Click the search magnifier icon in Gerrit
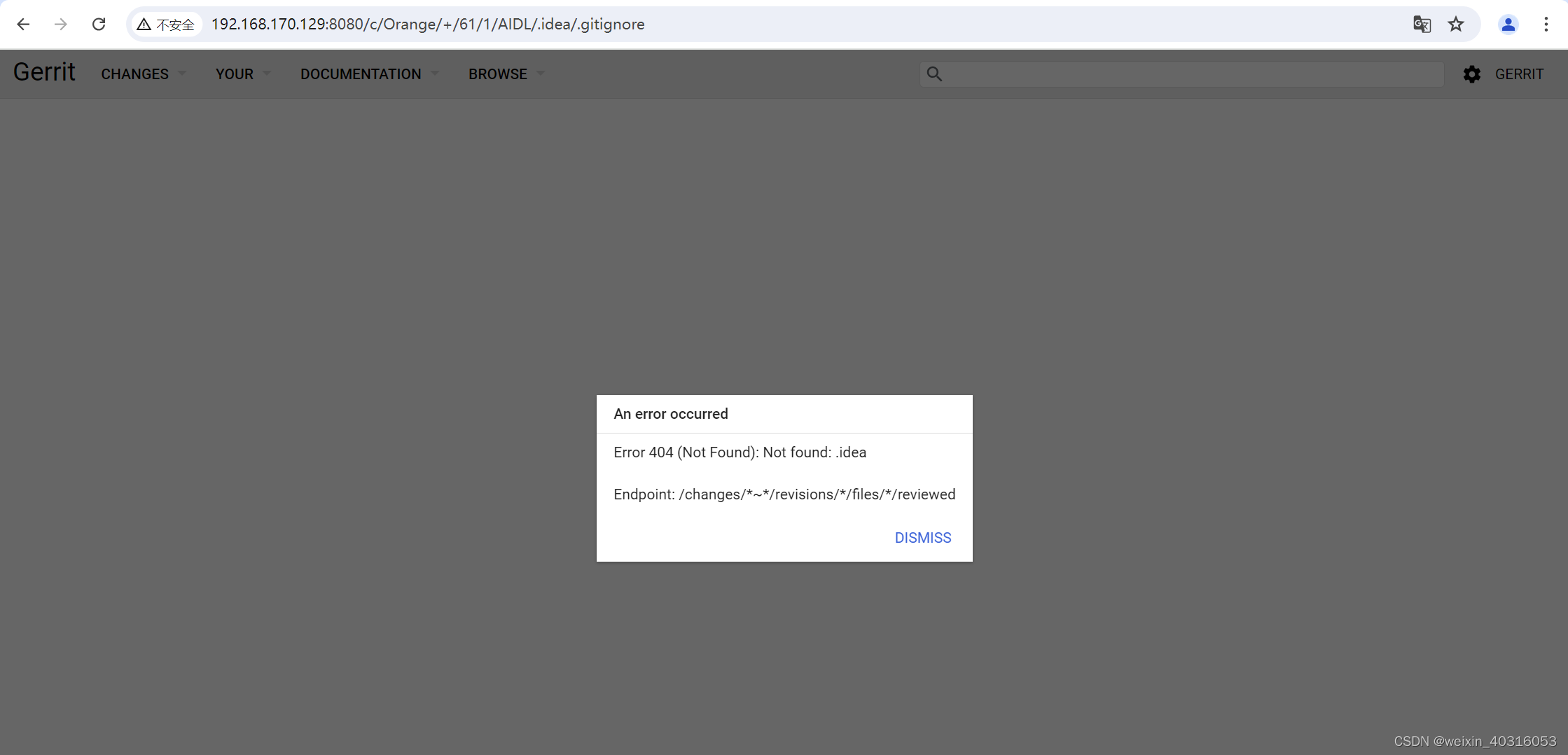The height and width of the screenshot is (755, 1568). point(934,74)
